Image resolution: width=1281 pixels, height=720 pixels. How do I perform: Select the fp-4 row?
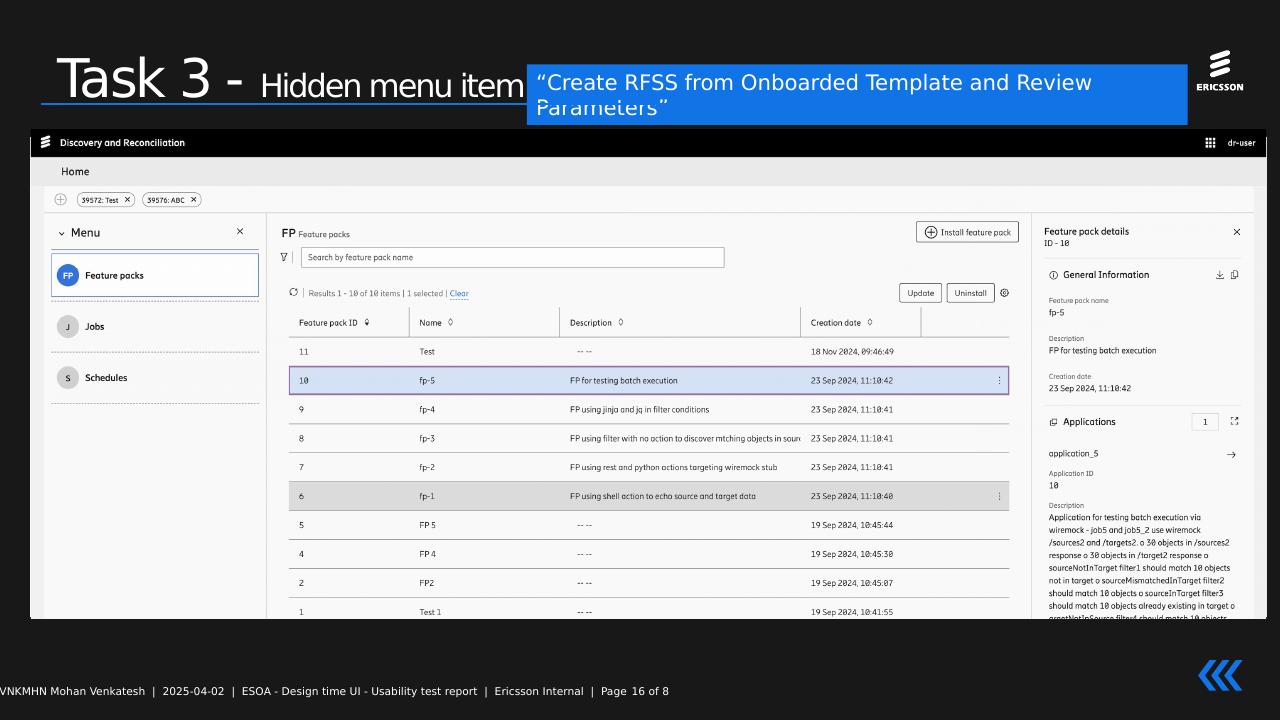click(x=649, y=410)
